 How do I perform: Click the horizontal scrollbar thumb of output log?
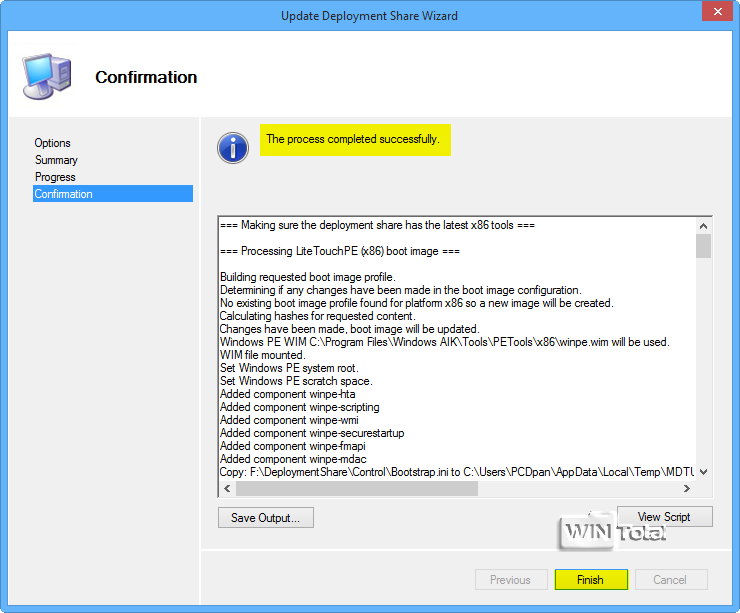(x=357, y=488)
